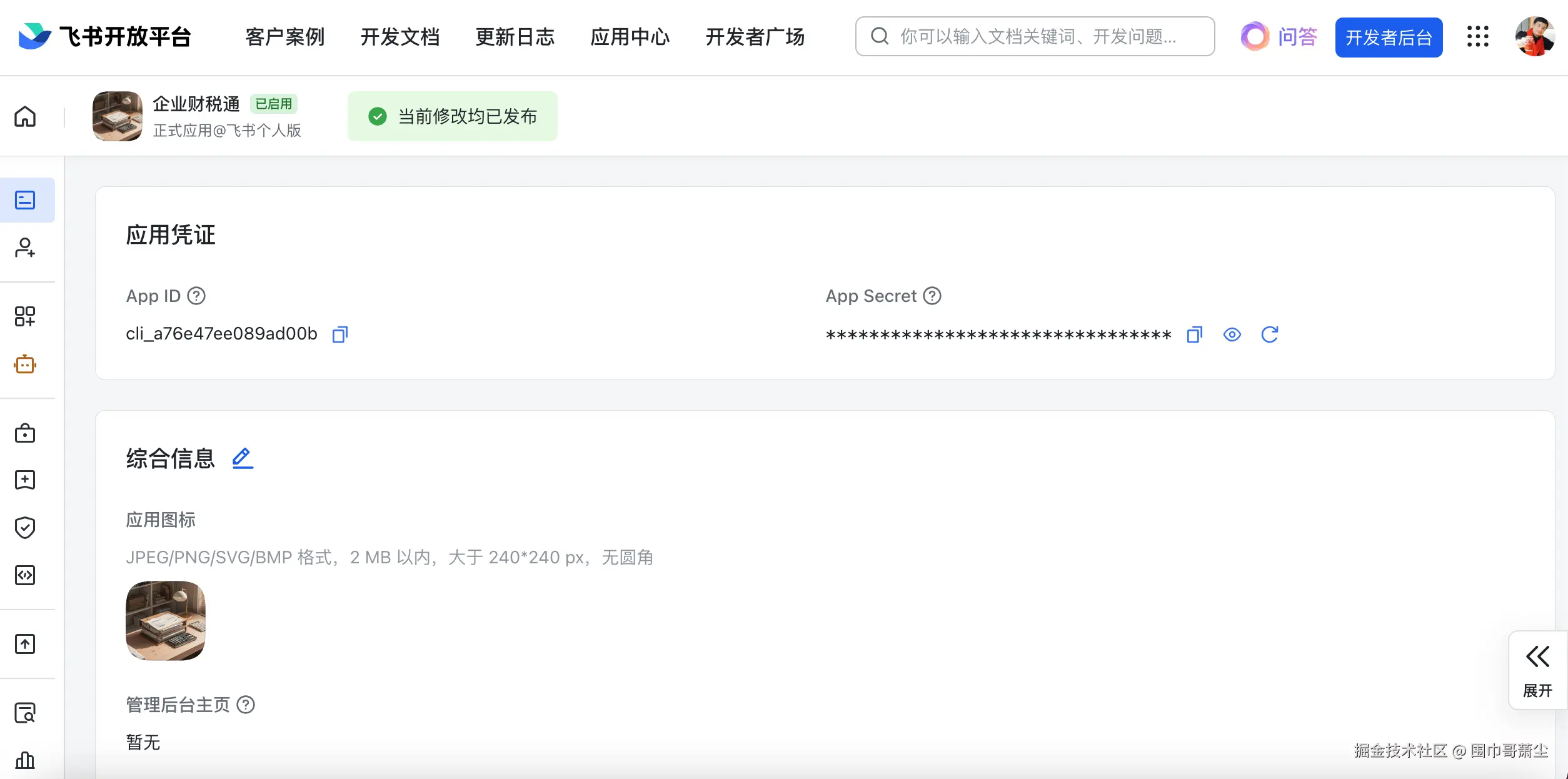Reveal the App Secret with eye toggle

pos(1232,334)
